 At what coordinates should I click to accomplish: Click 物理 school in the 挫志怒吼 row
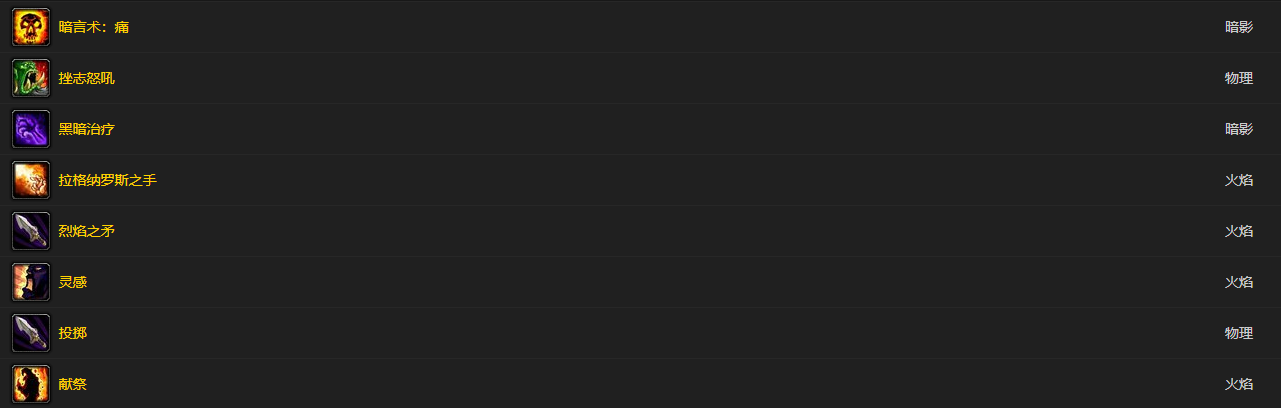[1239, 78]
